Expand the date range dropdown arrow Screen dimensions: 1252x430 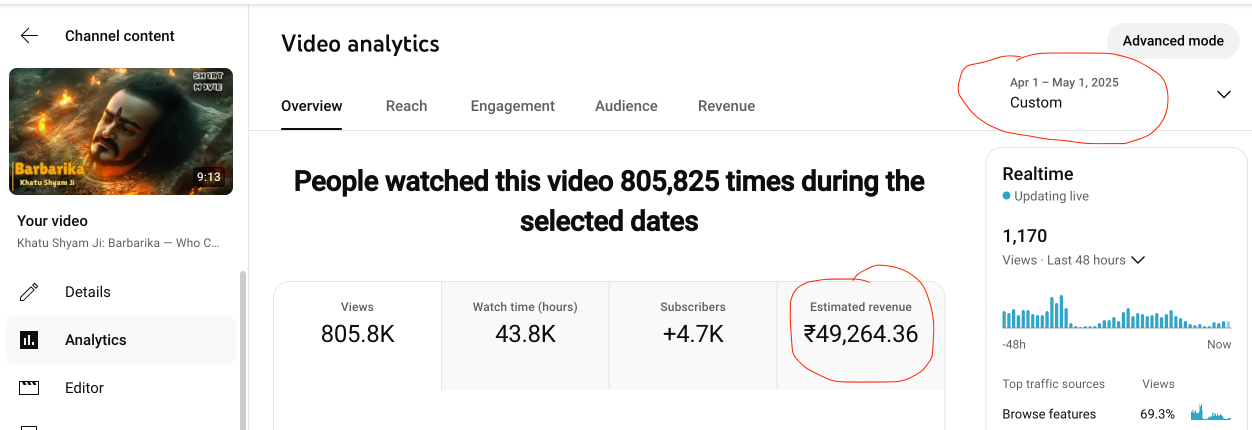(x=1223, y=94)
